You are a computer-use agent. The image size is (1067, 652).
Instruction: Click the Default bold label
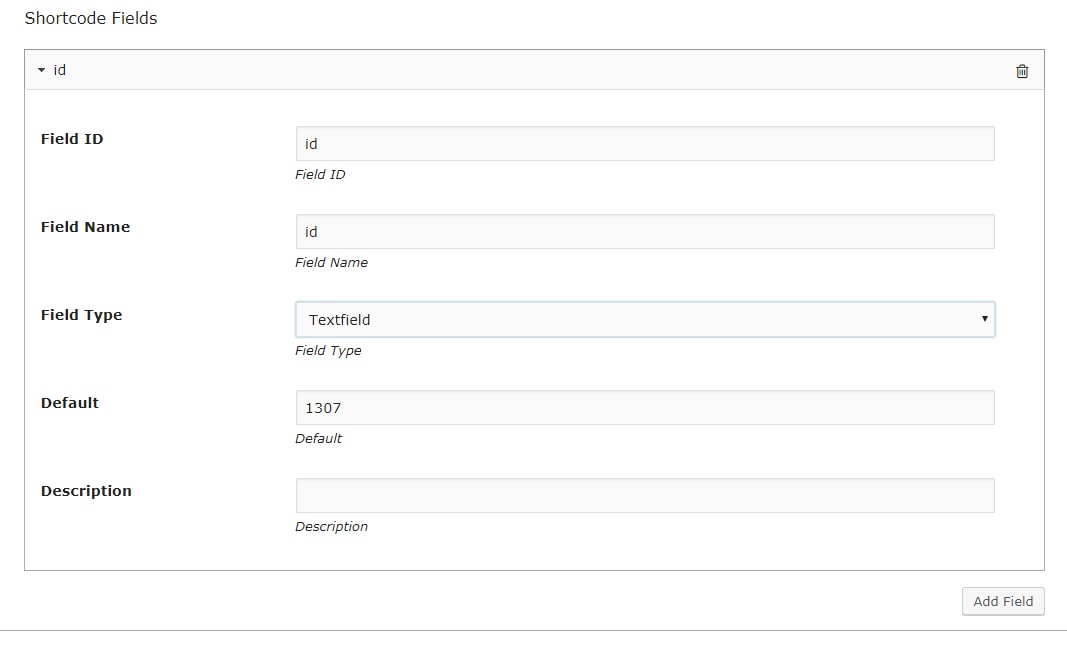(x=69, y=403)
